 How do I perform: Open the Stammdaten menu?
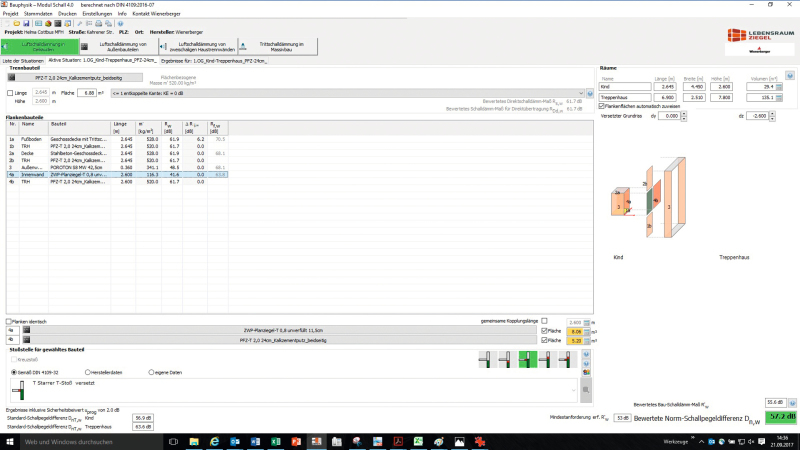36,14
